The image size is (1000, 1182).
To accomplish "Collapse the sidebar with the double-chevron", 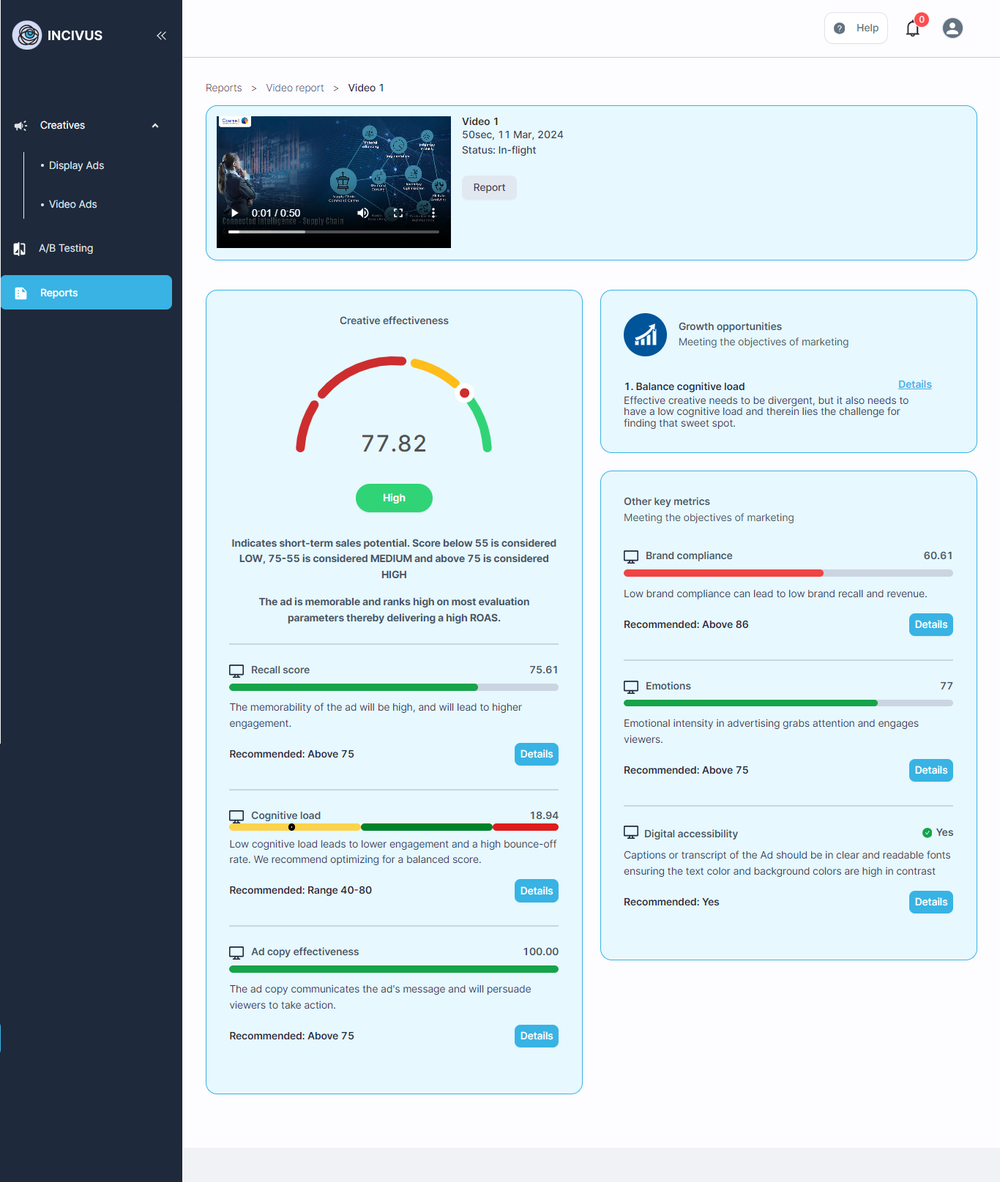I will (161, 35).
